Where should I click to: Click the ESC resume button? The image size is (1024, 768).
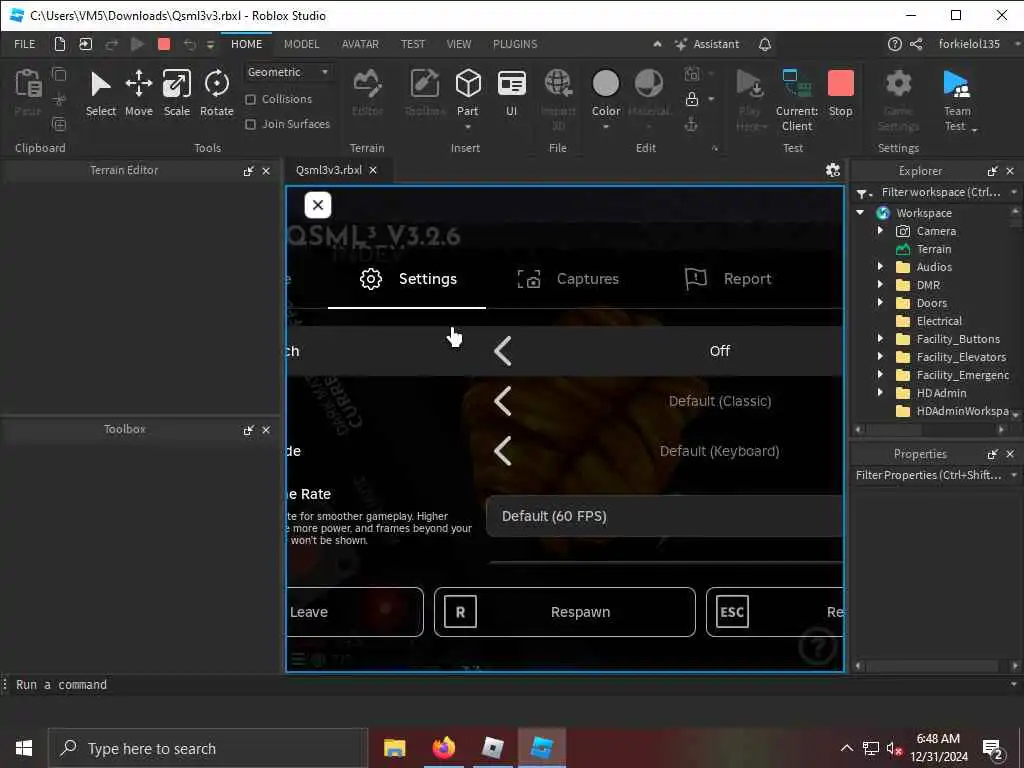775,612
